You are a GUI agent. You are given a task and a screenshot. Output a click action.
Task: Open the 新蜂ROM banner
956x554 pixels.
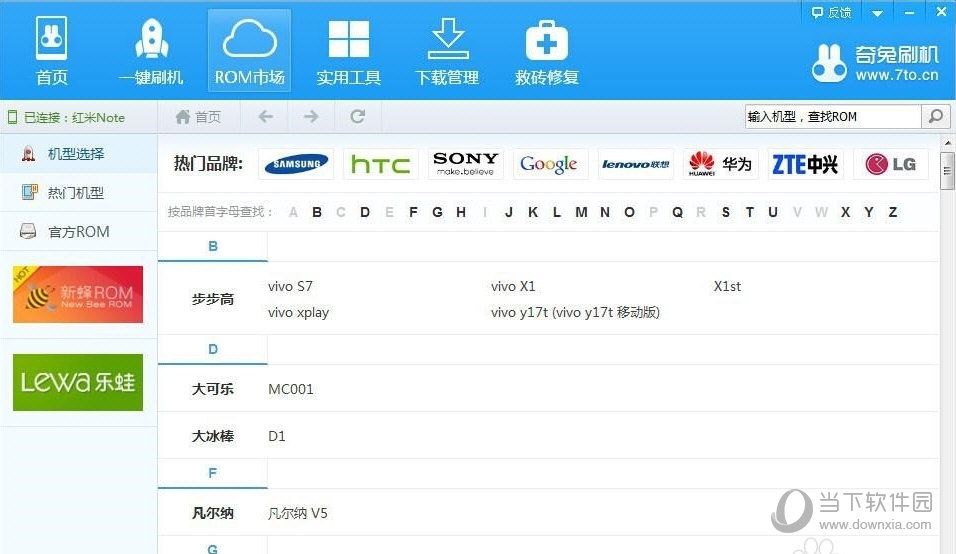coord(78,294)
